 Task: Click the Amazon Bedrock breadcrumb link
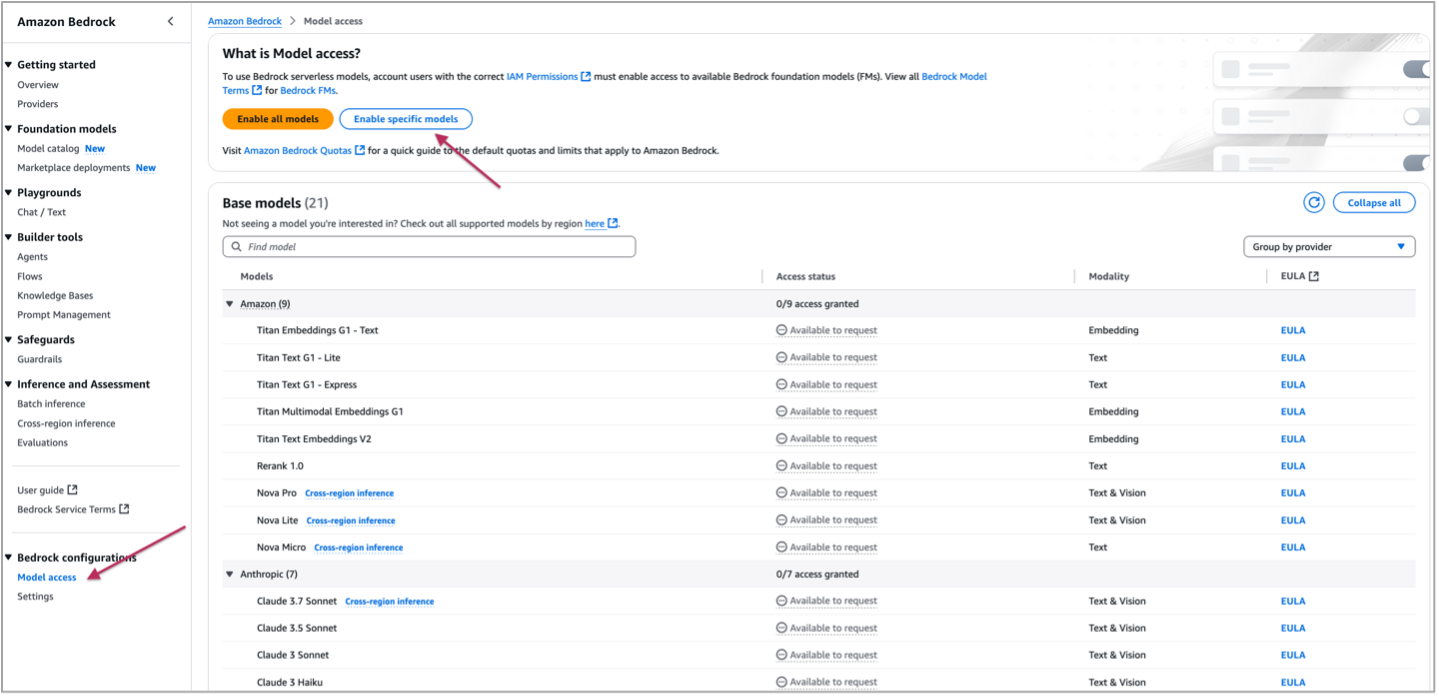244,21
